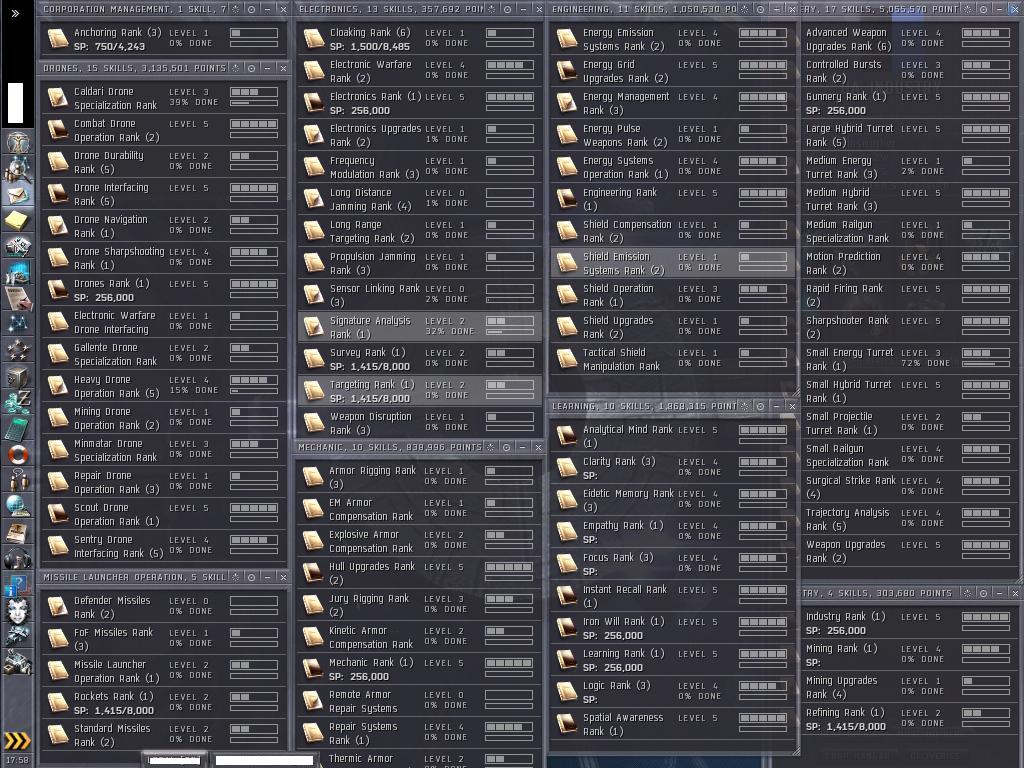The width and height of the screenshot is (1024, 768).
Task: Open the character face portrait icon
Action: 17,610
